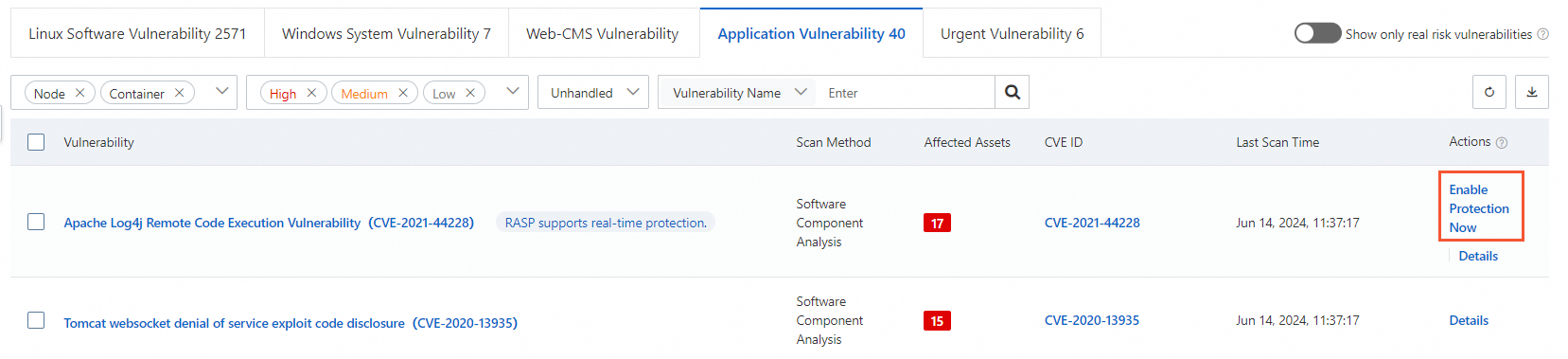Image resolution: width=1568 pixels, height=359 pixels.
Task: Click help icon beside Actions header
Action: pos(1502,143)
